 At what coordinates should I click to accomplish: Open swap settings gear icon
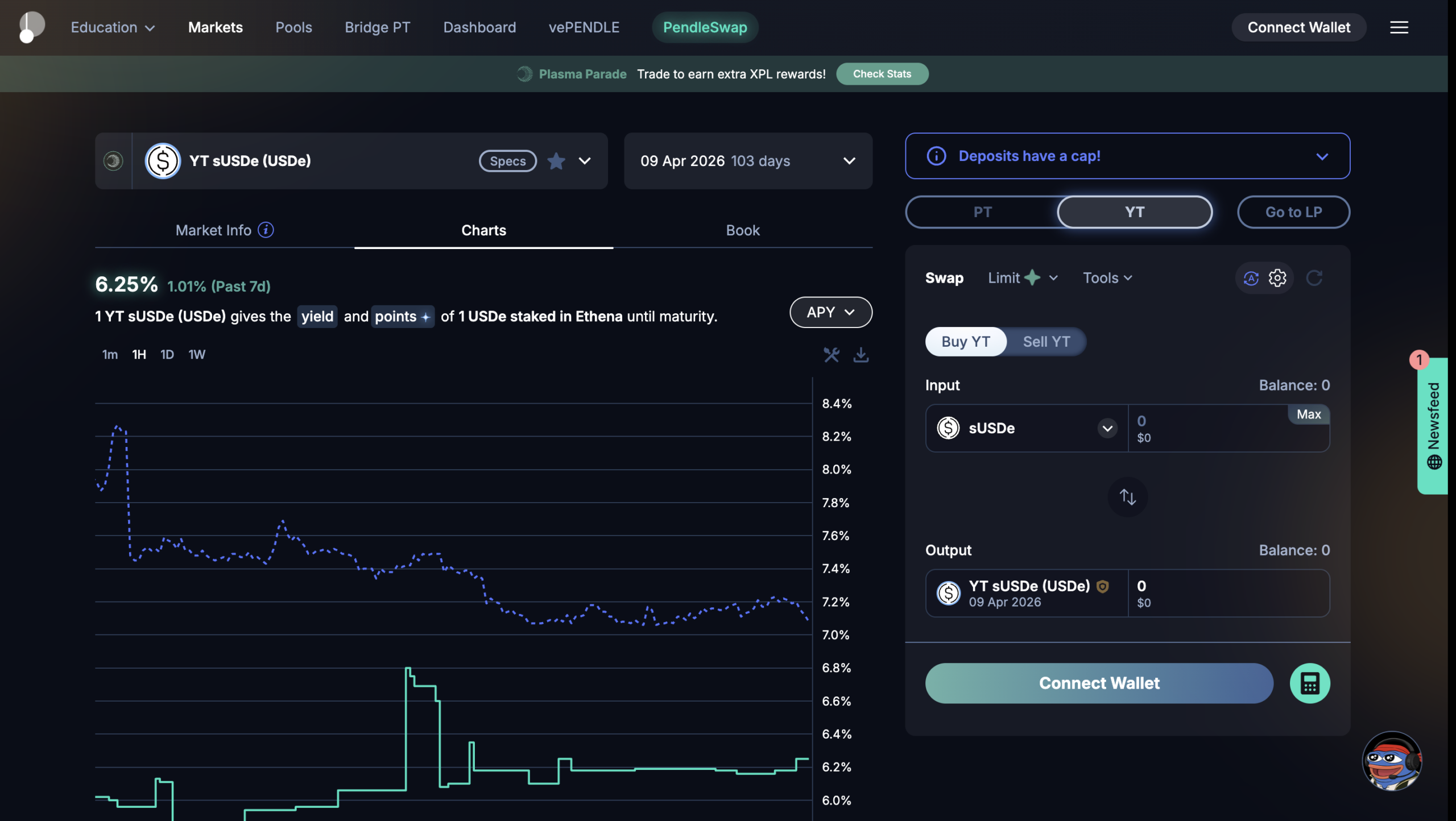pyautogui.click(x=1277, y=278)
